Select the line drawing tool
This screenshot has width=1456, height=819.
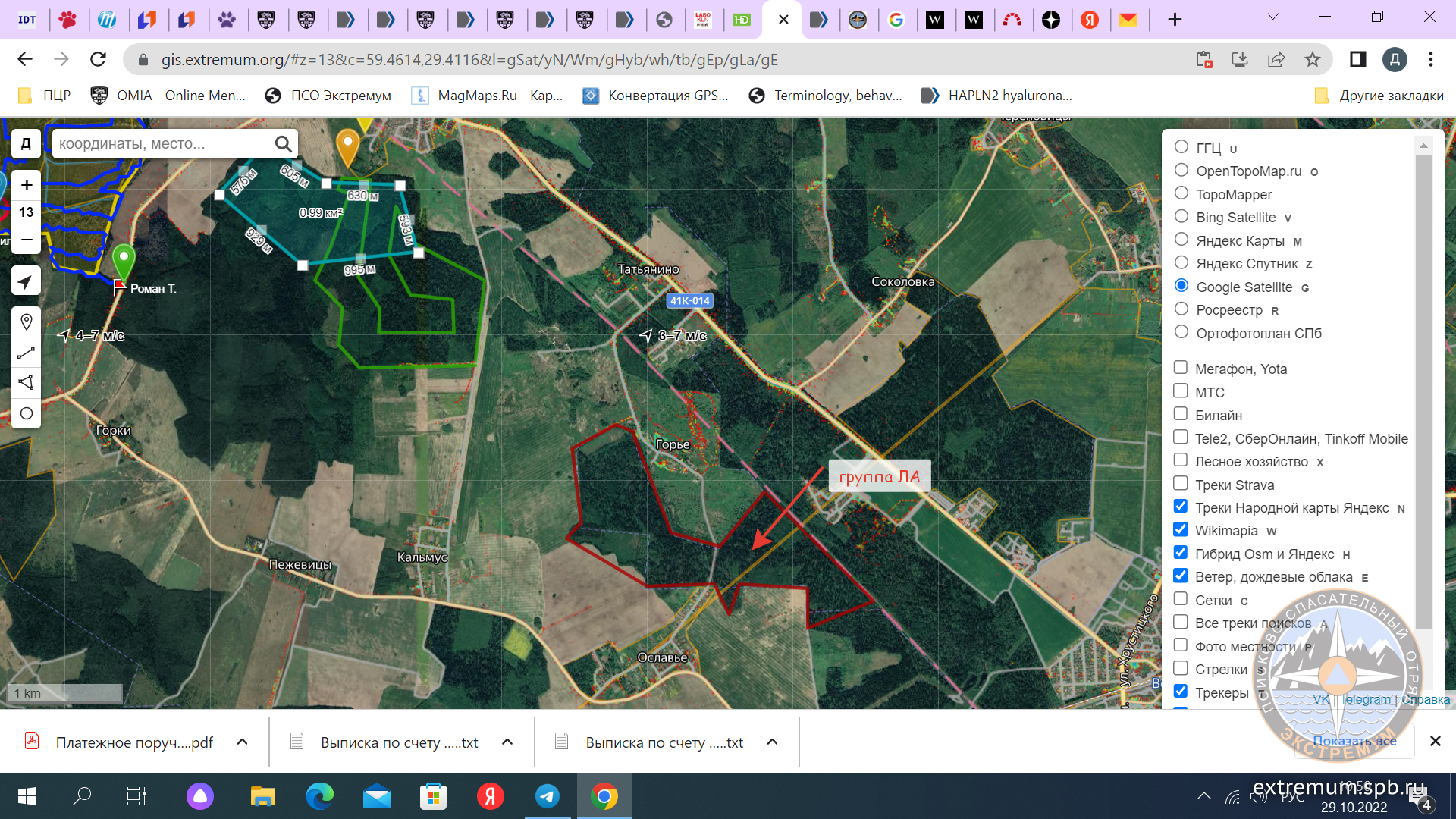click(x=27, y=353)
